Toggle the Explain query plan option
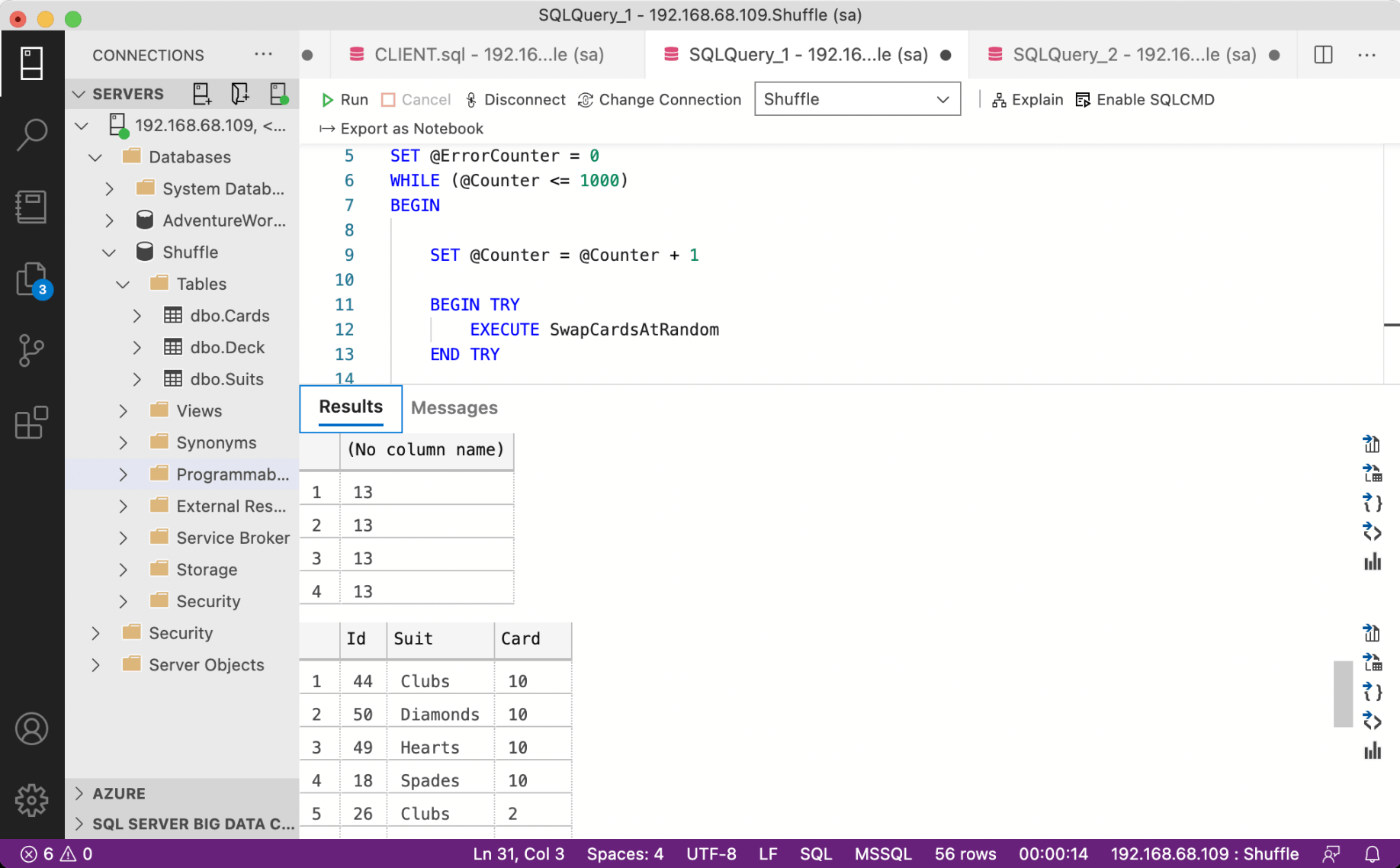Image resolution: width=1400 pixels, height=868 pixels. click(1027, 100)
